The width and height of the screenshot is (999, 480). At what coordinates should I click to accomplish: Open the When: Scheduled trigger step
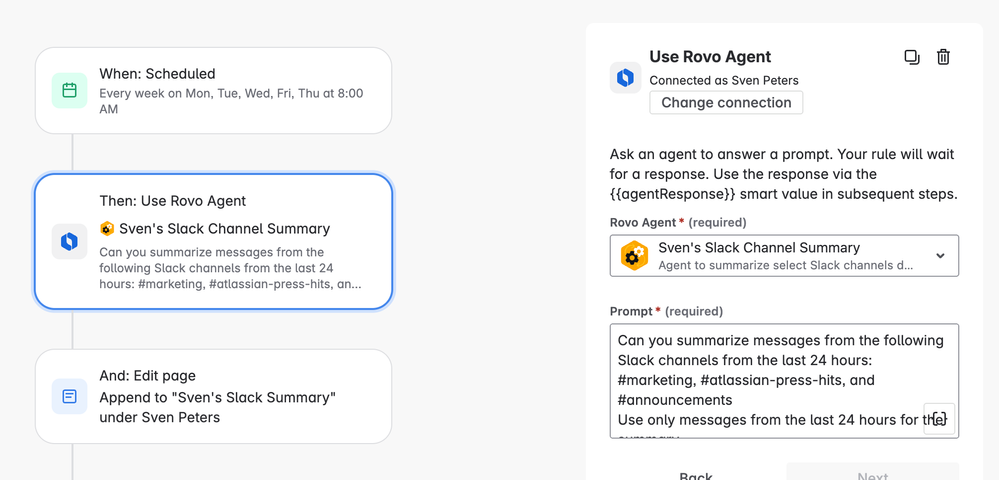point(213,91)
